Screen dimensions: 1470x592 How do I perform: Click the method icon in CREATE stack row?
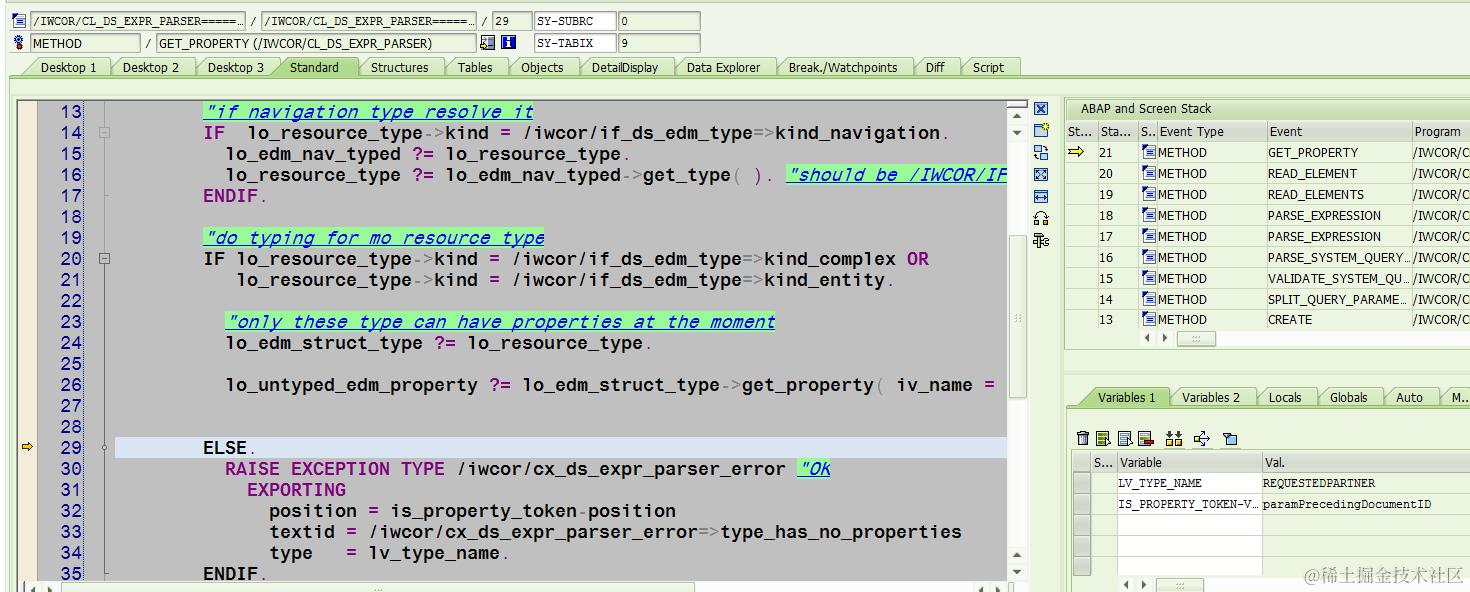pyautogui.click(x=1148, y=320)
